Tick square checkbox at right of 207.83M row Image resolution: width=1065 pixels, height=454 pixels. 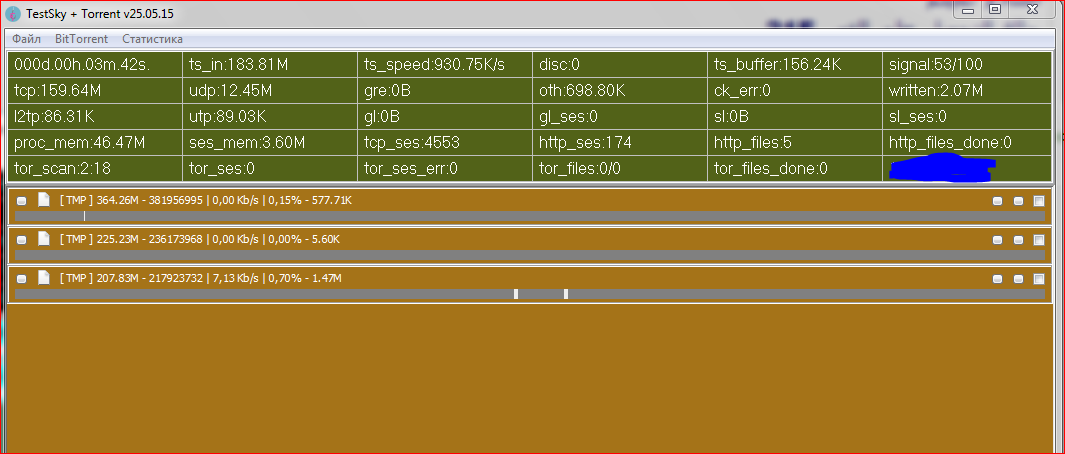tap(1039, 279)
